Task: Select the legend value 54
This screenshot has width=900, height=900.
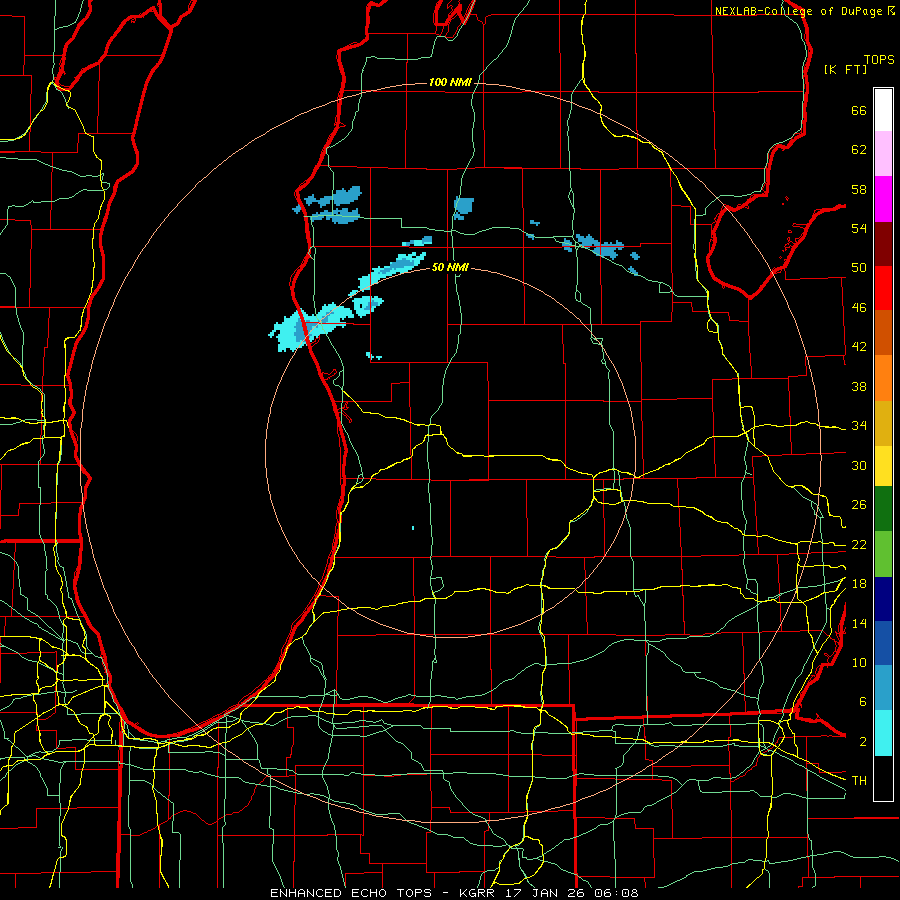Action: coord(859,229)
